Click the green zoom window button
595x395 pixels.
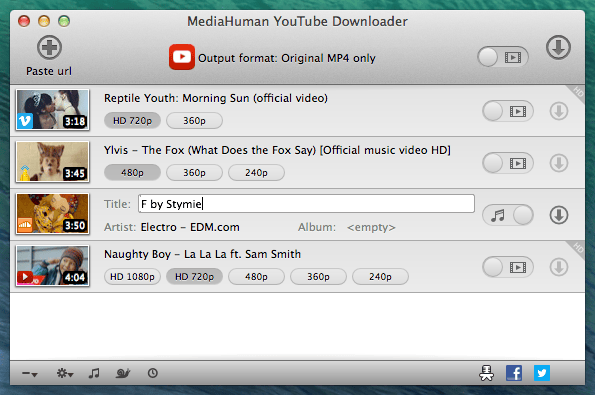coord(64,21)
